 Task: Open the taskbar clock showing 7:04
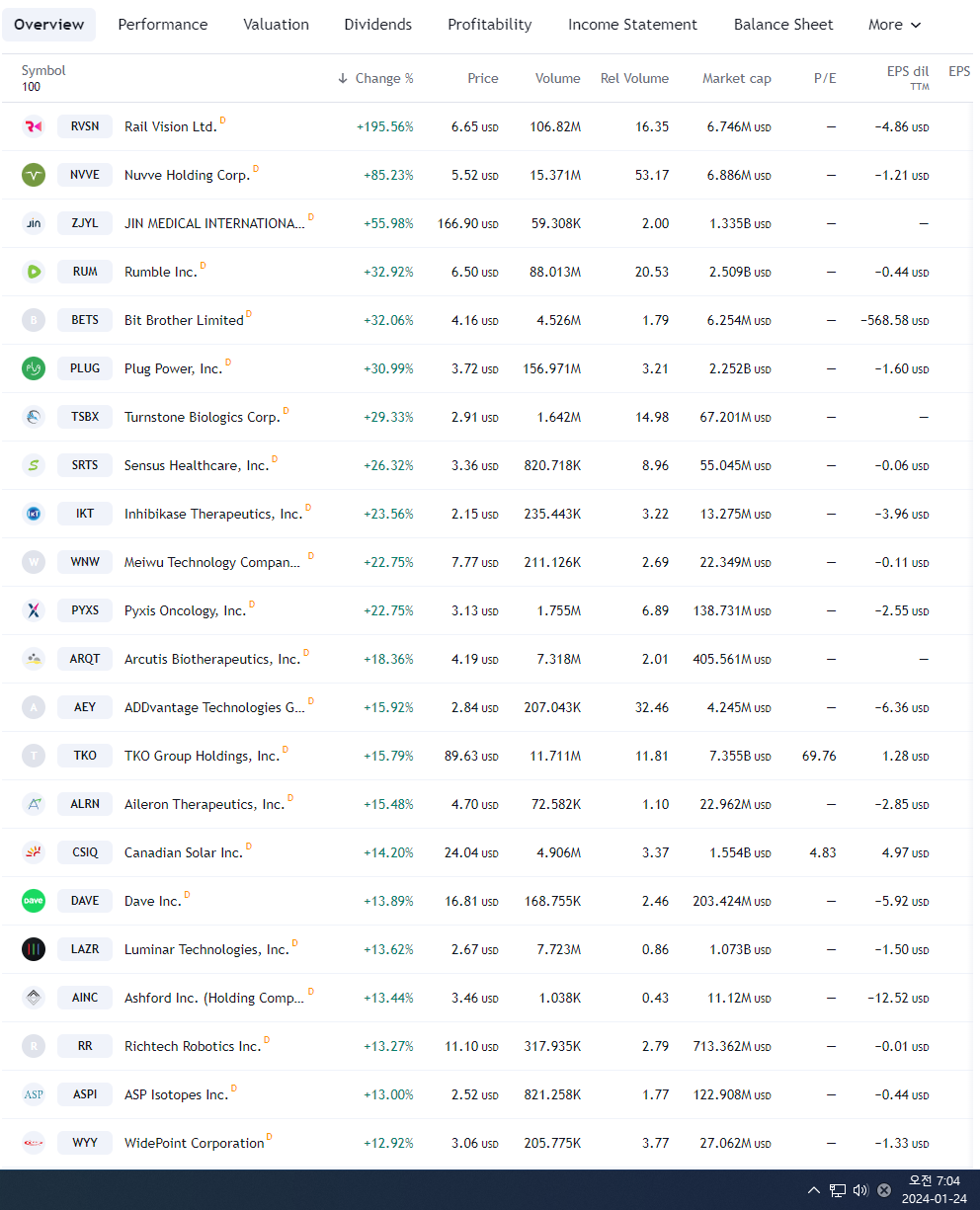coord(935,1189)
